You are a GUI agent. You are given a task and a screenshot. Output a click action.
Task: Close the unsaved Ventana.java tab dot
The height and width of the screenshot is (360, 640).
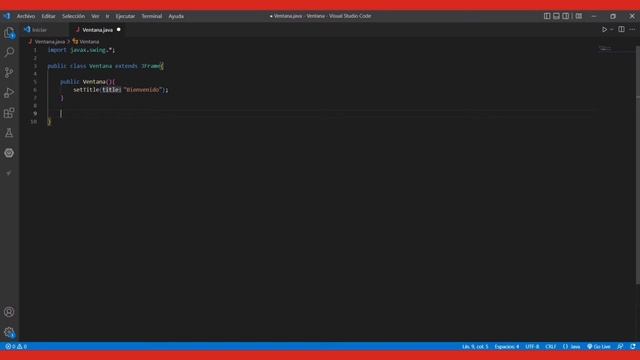[x=119, y=30]
